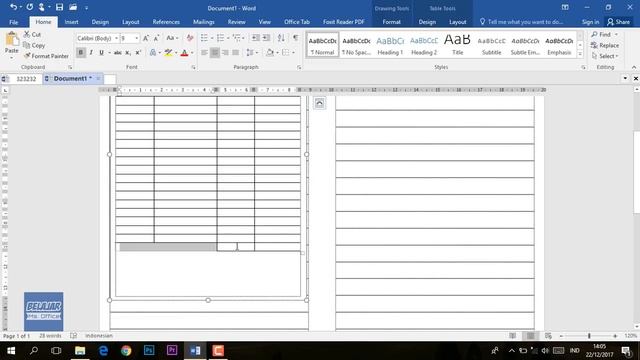This screenshot has height=360, width=640.
Task: Open the File tab
Action: [13, 22]
